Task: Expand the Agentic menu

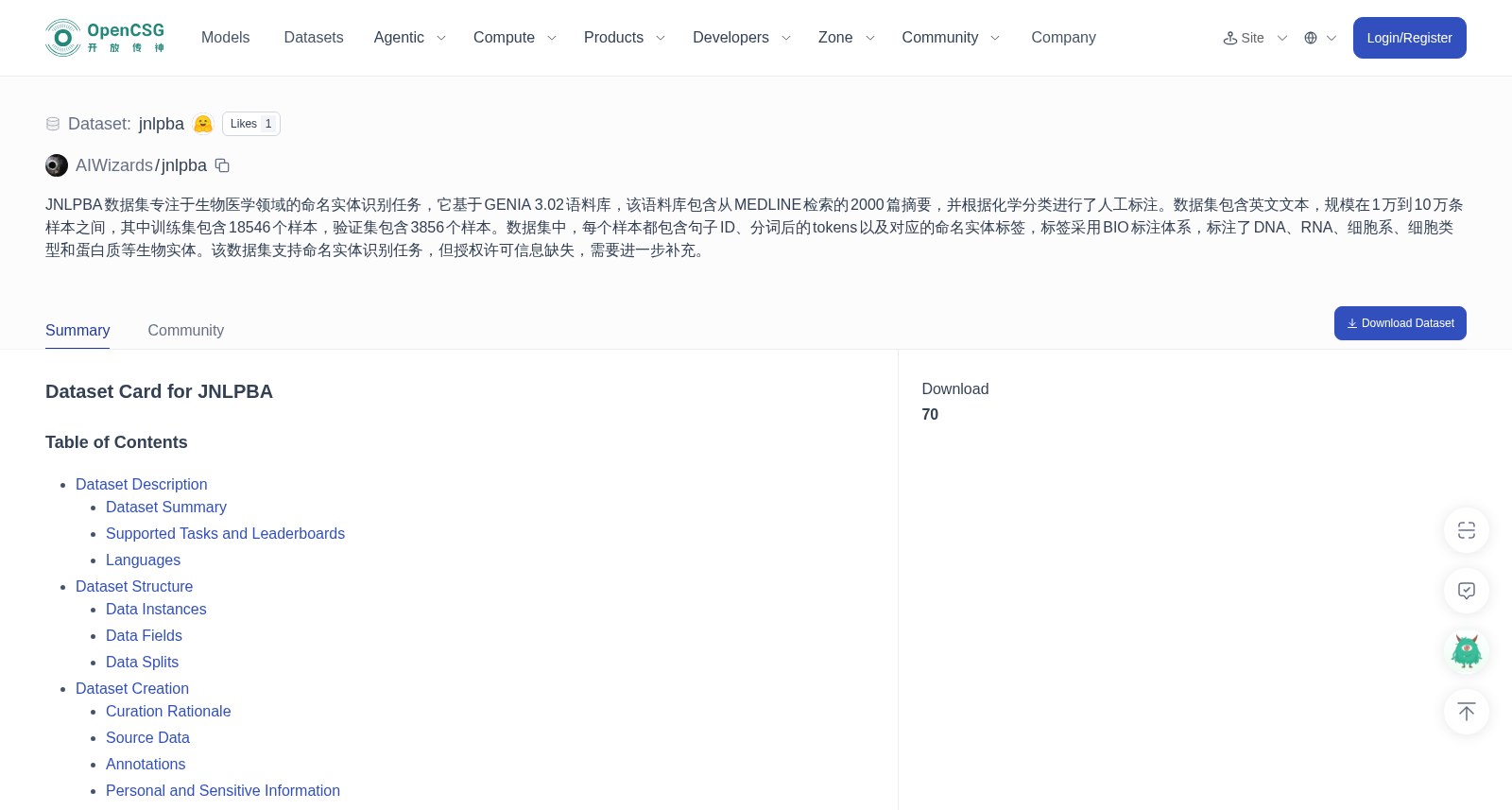Action: click(x=409, y=38)
